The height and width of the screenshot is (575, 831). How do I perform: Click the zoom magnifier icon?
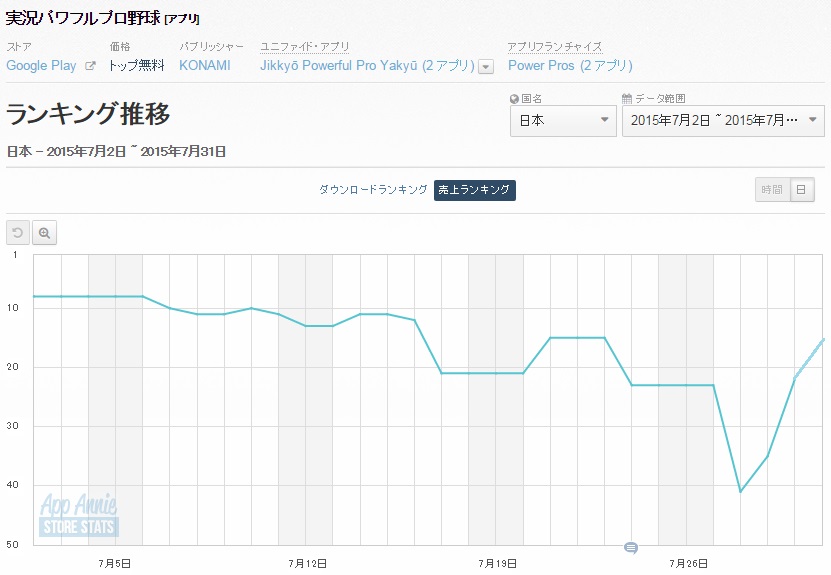tap(45, 233)
